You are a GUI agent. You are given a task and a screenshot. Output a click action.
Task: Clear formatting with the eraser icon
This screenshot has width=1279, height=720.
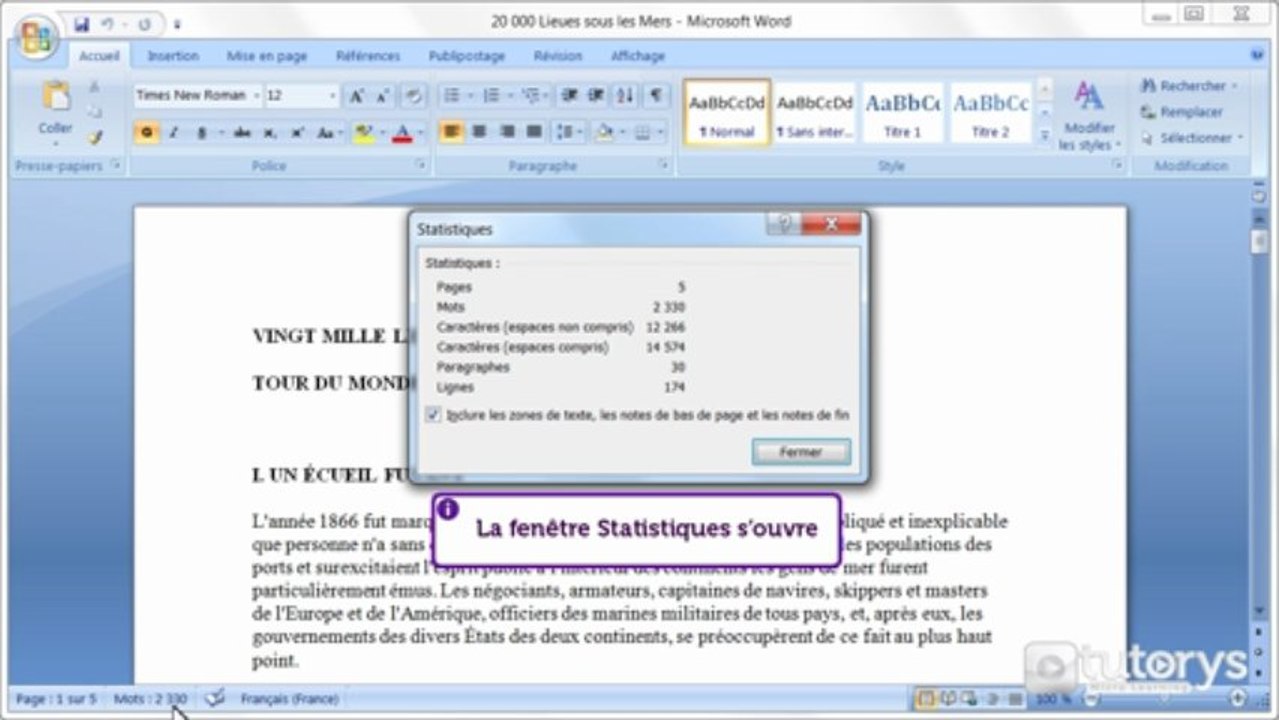(x=413, y=96)
